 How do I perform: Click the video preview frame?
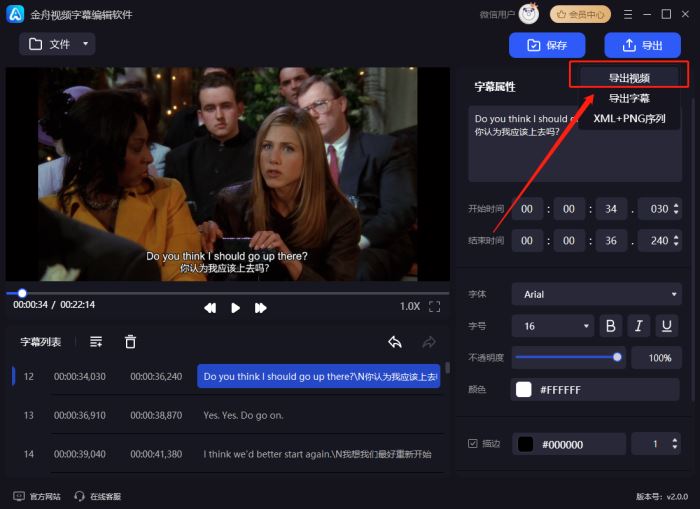pos(227,174)
